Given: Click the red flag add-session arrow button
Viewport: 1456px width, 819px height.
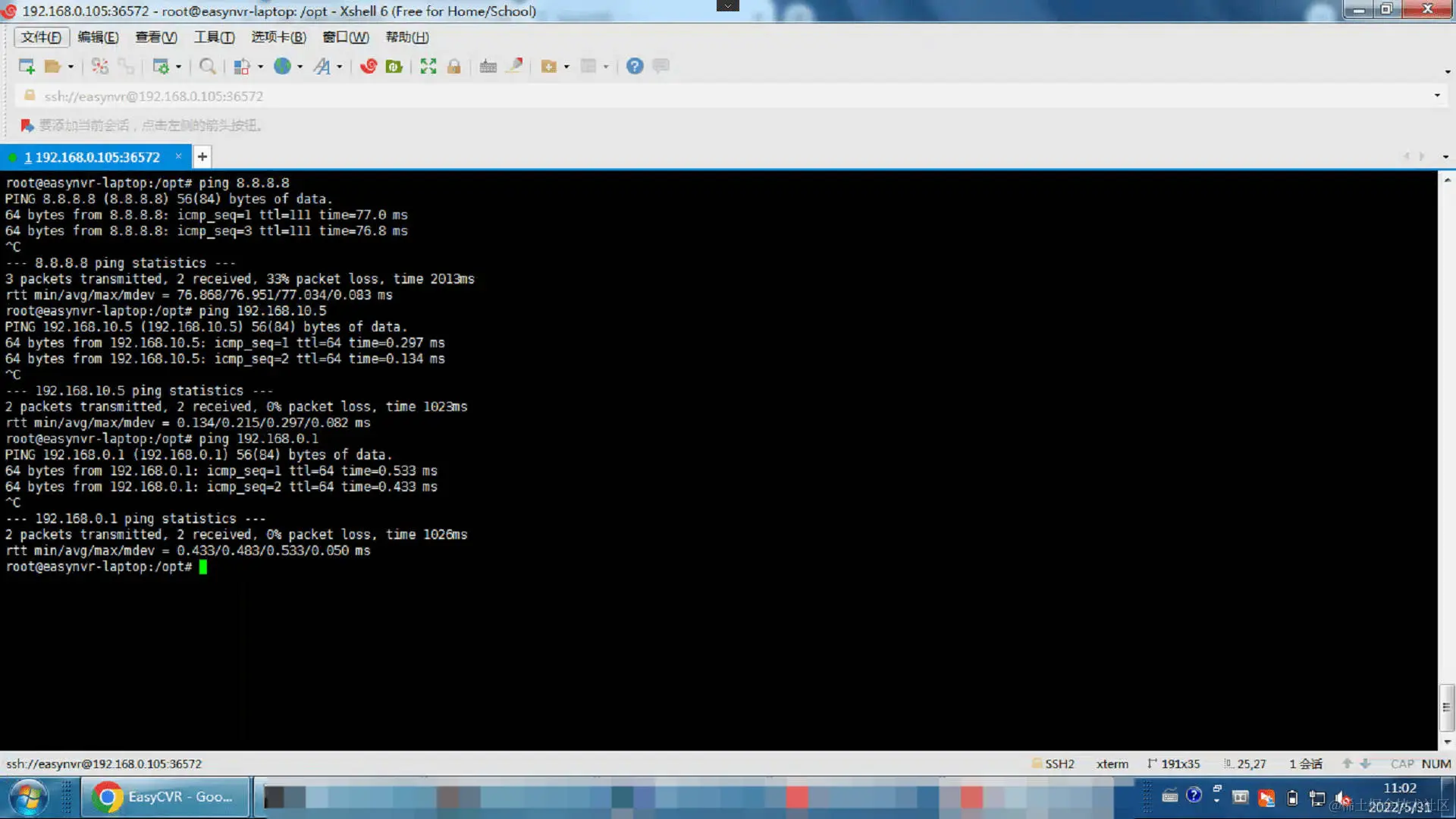Looking at the screenshot, I should pos(27,125).
